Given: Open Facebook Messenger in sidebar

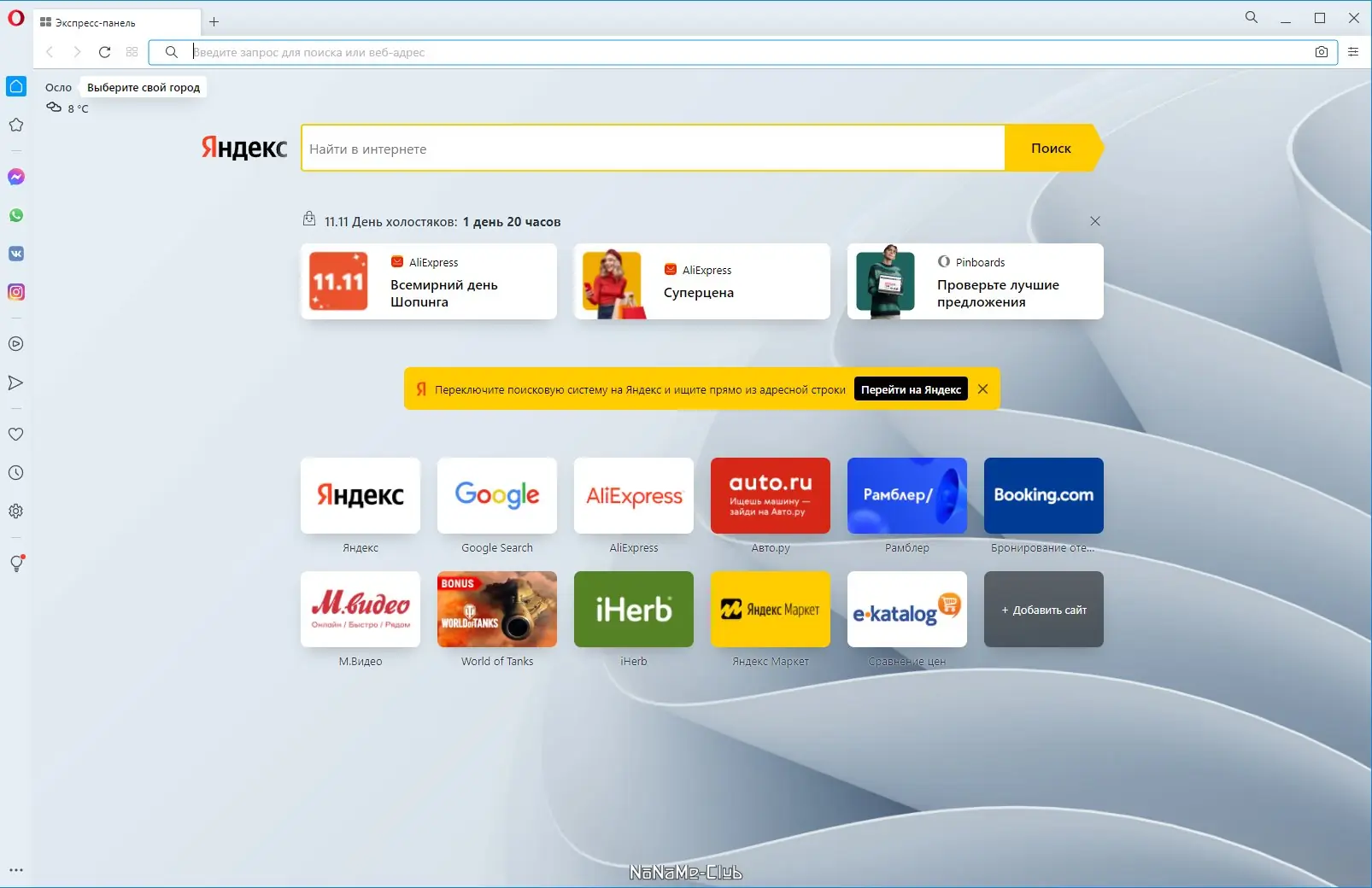Looking at the screenshot, I should (16, 177).
